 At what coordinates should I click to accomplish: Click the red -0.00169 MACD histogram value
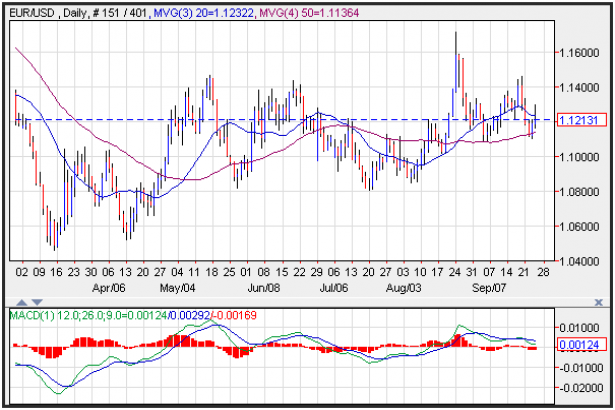tap(236, 315)
